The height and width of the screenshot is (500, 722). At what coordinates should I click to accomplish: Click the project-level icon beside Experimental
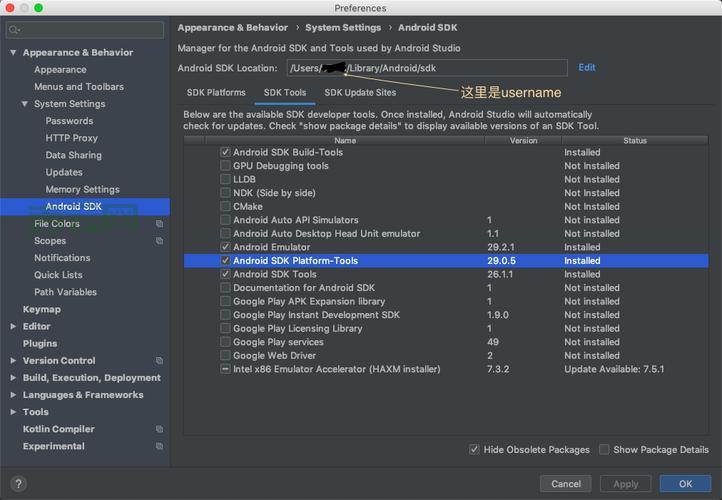159,446
